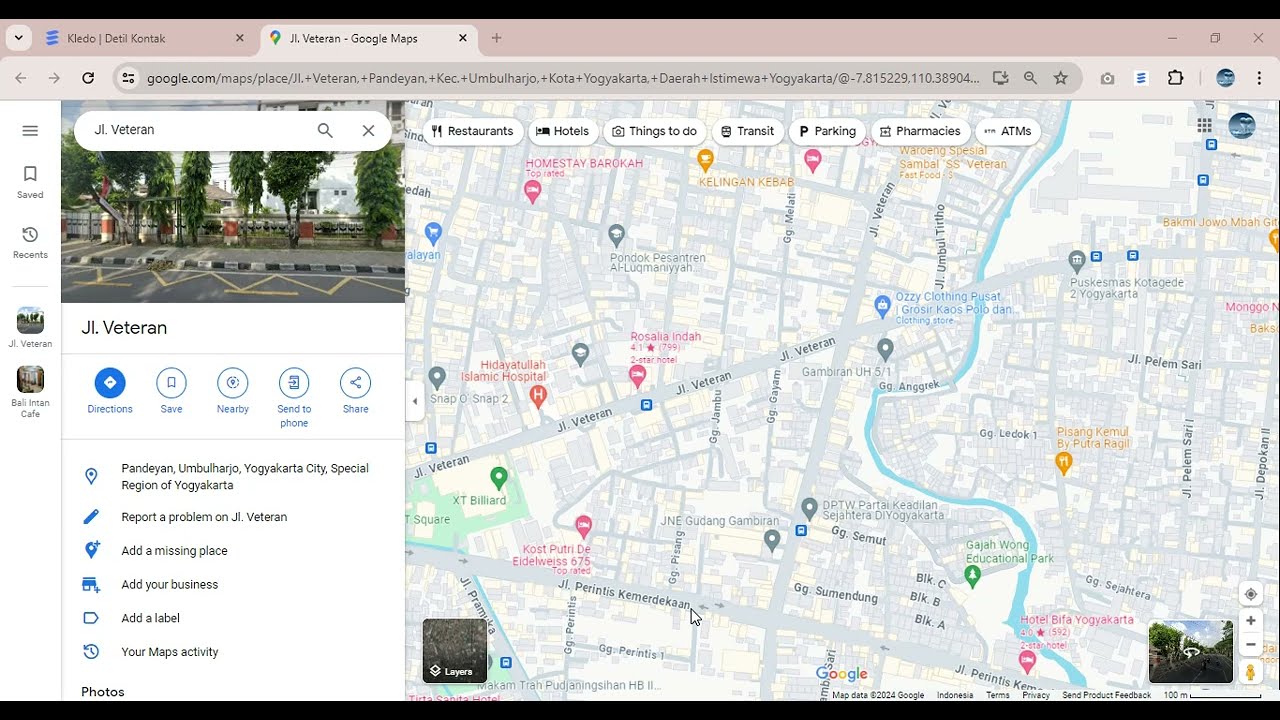Filter map by Pharmacies

point(920,131)
